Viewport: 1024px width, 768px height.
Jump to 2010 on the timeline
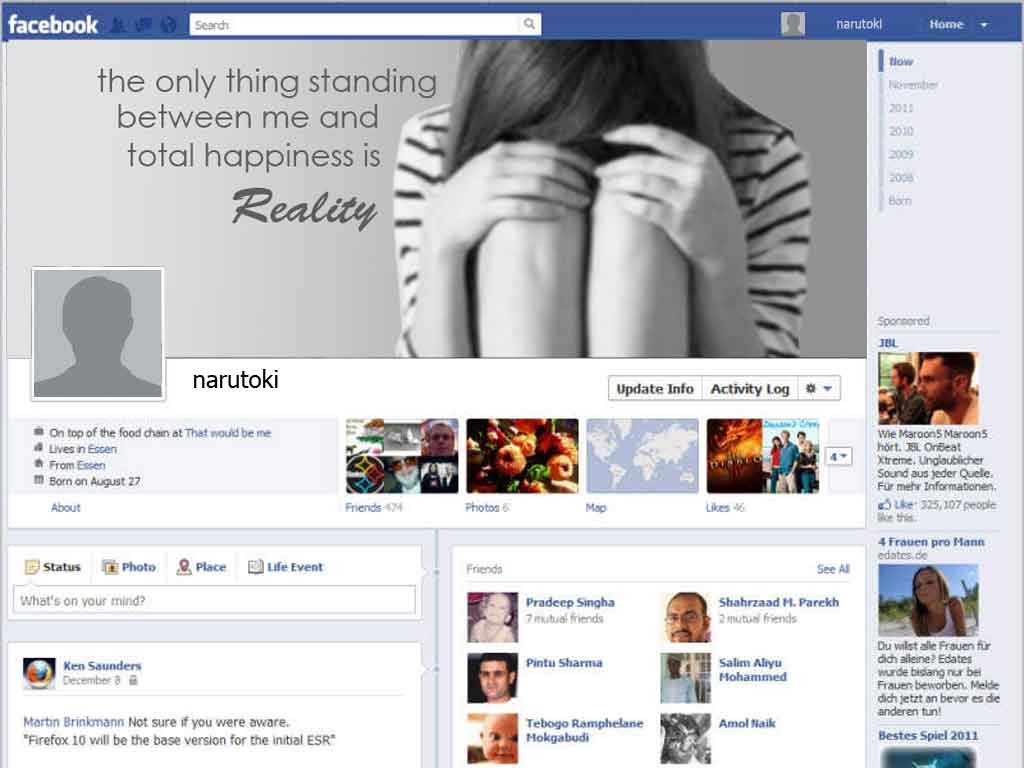[901, 131]
